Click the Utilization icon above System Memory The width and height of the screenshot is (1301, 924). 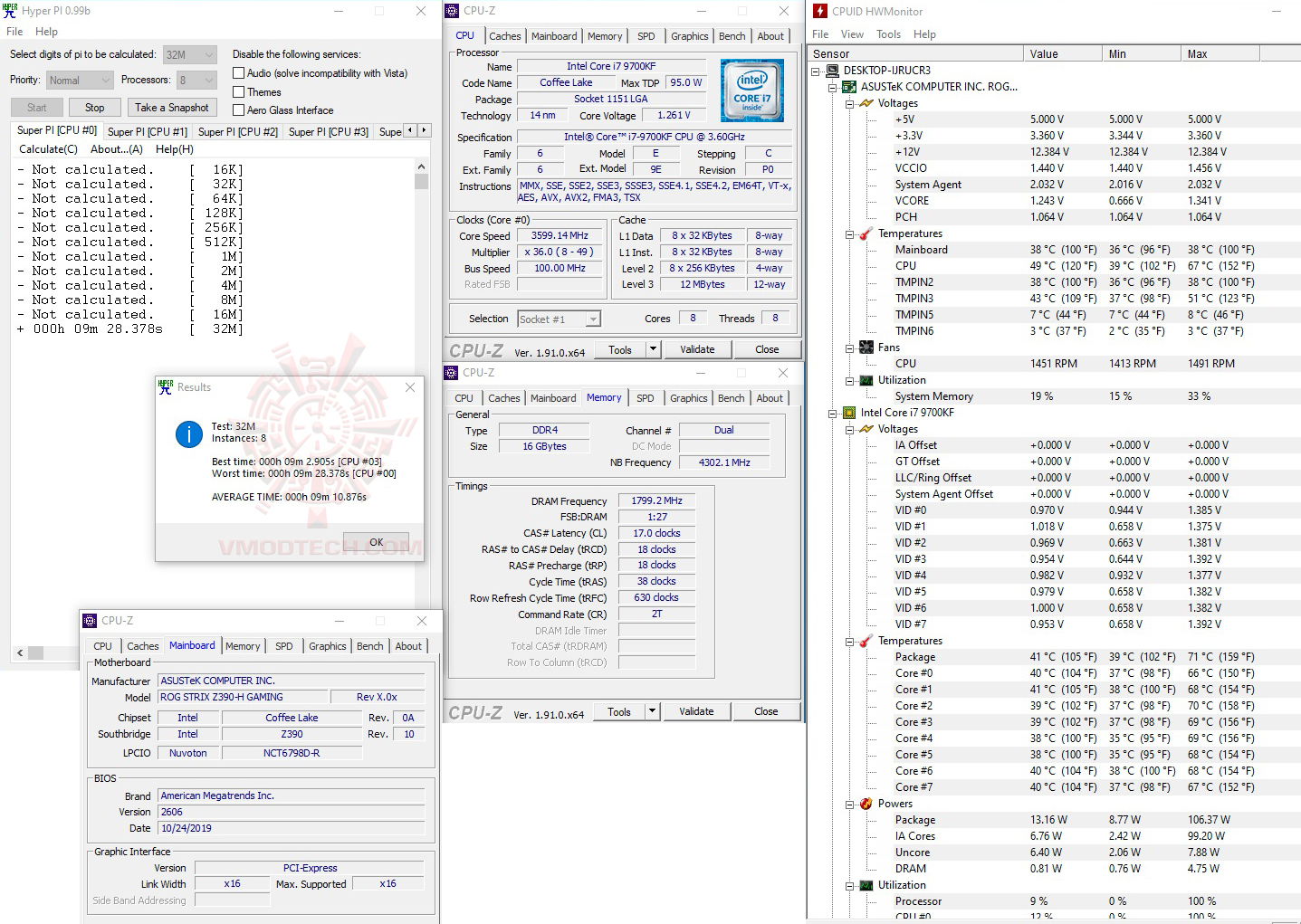click(x=866, y=380)
